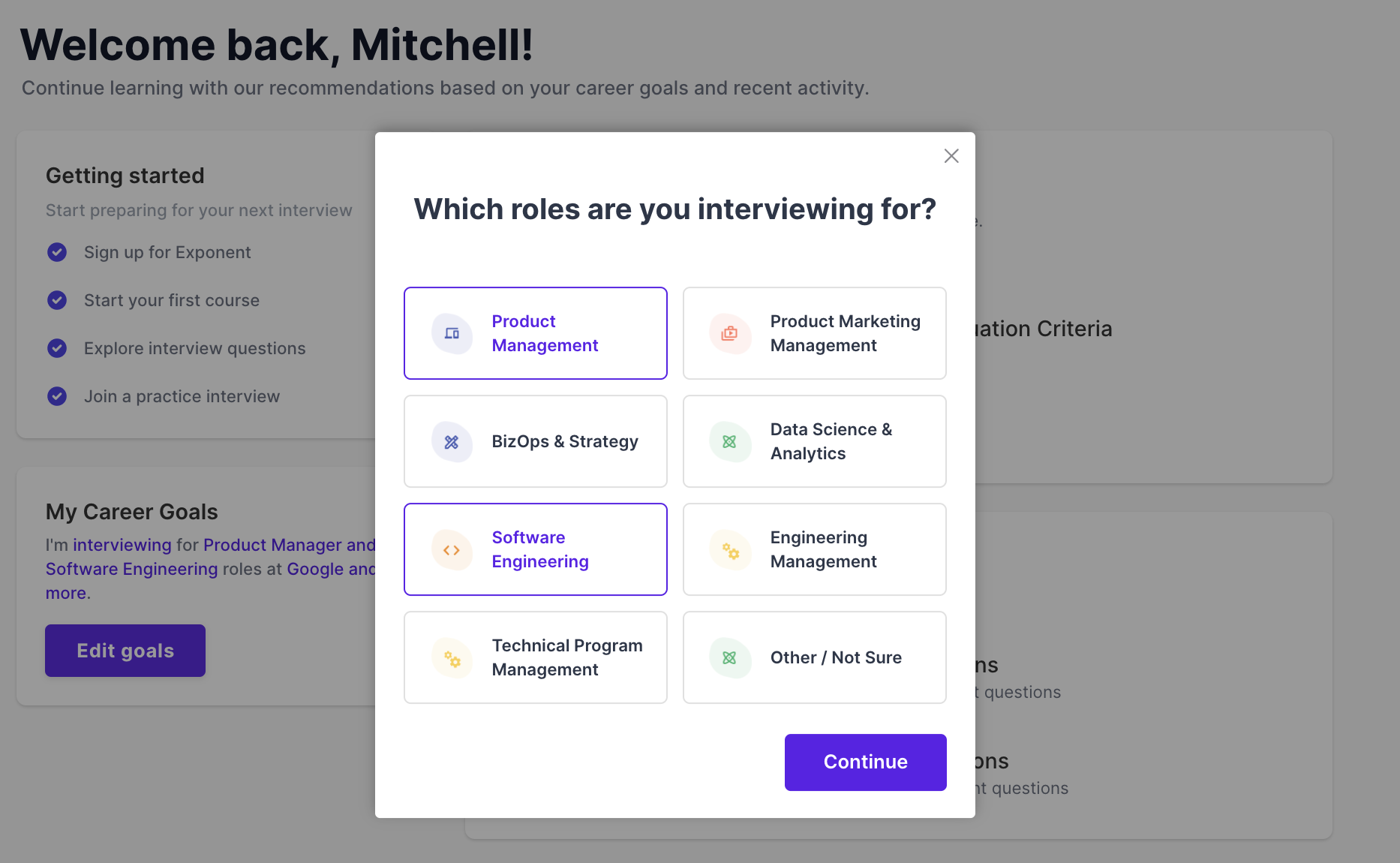This screenshot has width=1400, height=863.
Task: Deselect the Product Management role card
Action: point(536,333)
